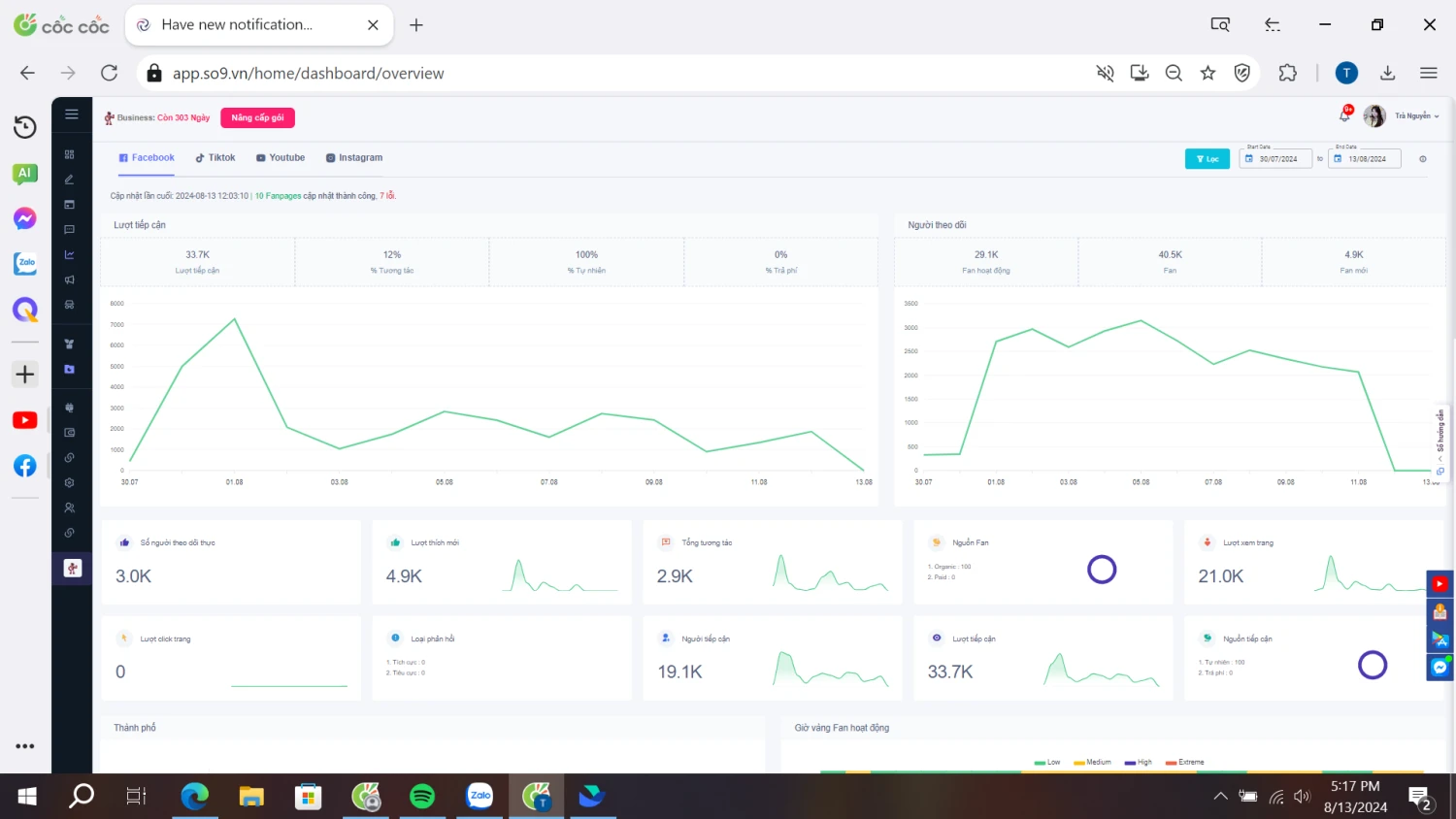Screen dimensions: 1456x819
Task: Click the 7 lỗi errors link
Action: tap(386, 196)
